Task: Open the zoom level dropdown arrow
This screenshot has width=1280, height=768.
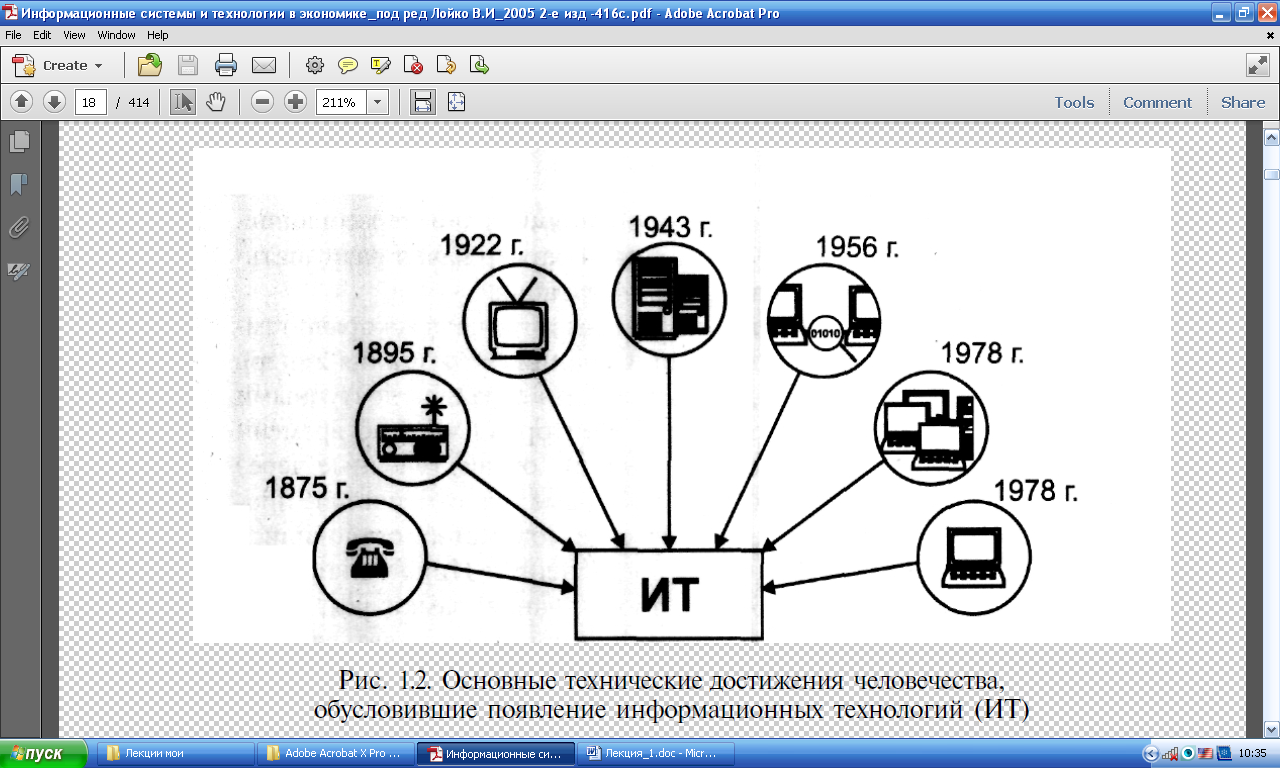Action: [378, 102]
